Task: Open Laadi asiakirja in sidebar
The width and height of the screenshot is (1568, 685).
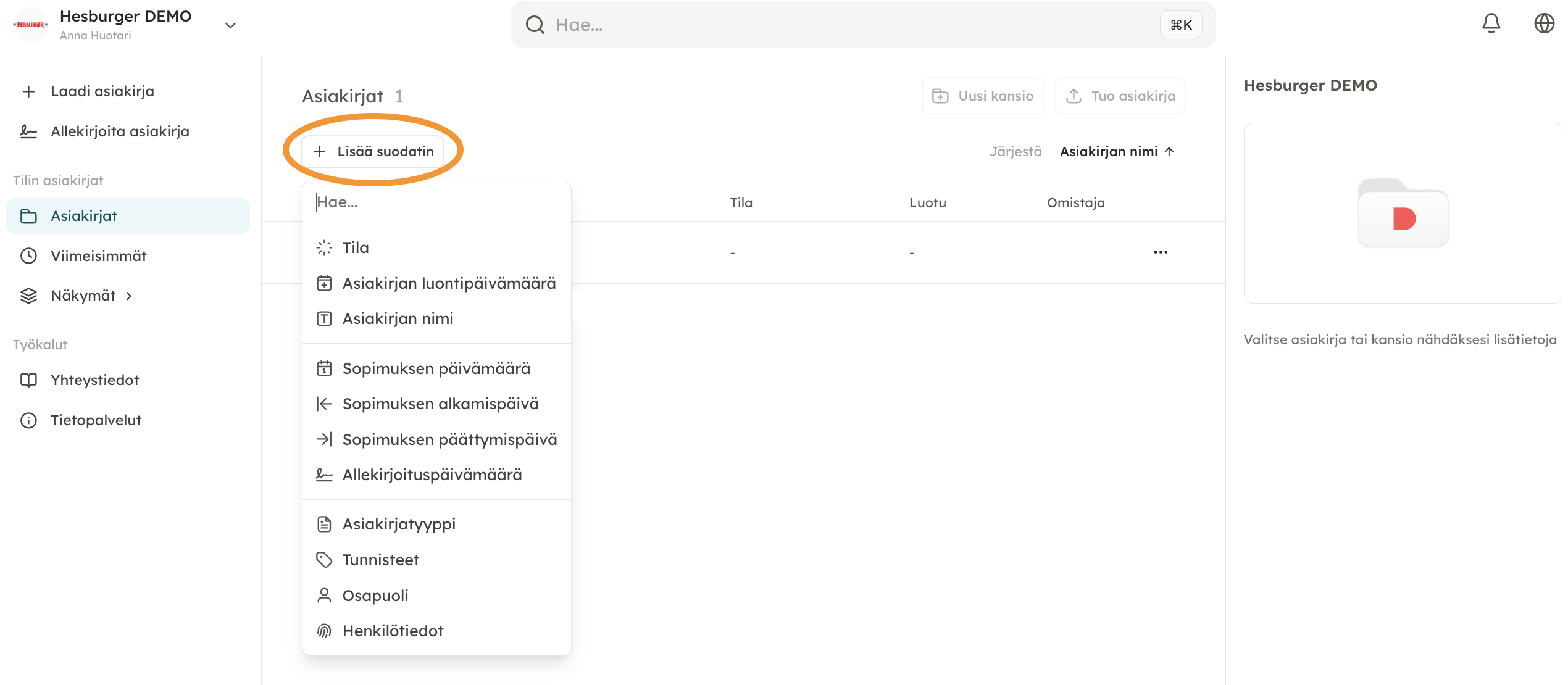Action: [x=102, y=91]
